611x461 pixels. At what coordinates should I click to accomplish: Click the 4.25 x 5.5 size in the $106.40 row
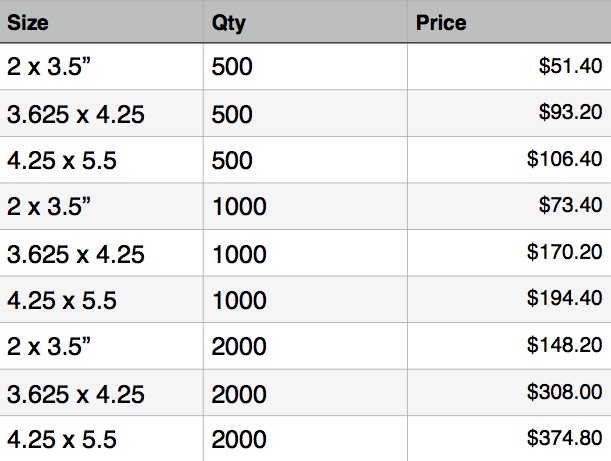62,160
